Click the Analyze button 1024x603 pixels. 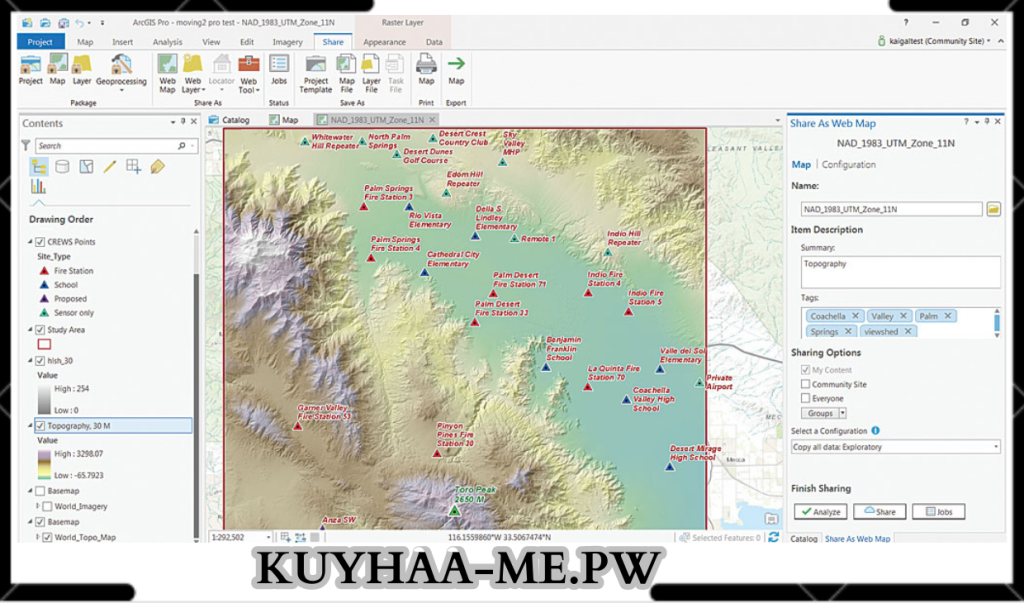click(820, 512)
